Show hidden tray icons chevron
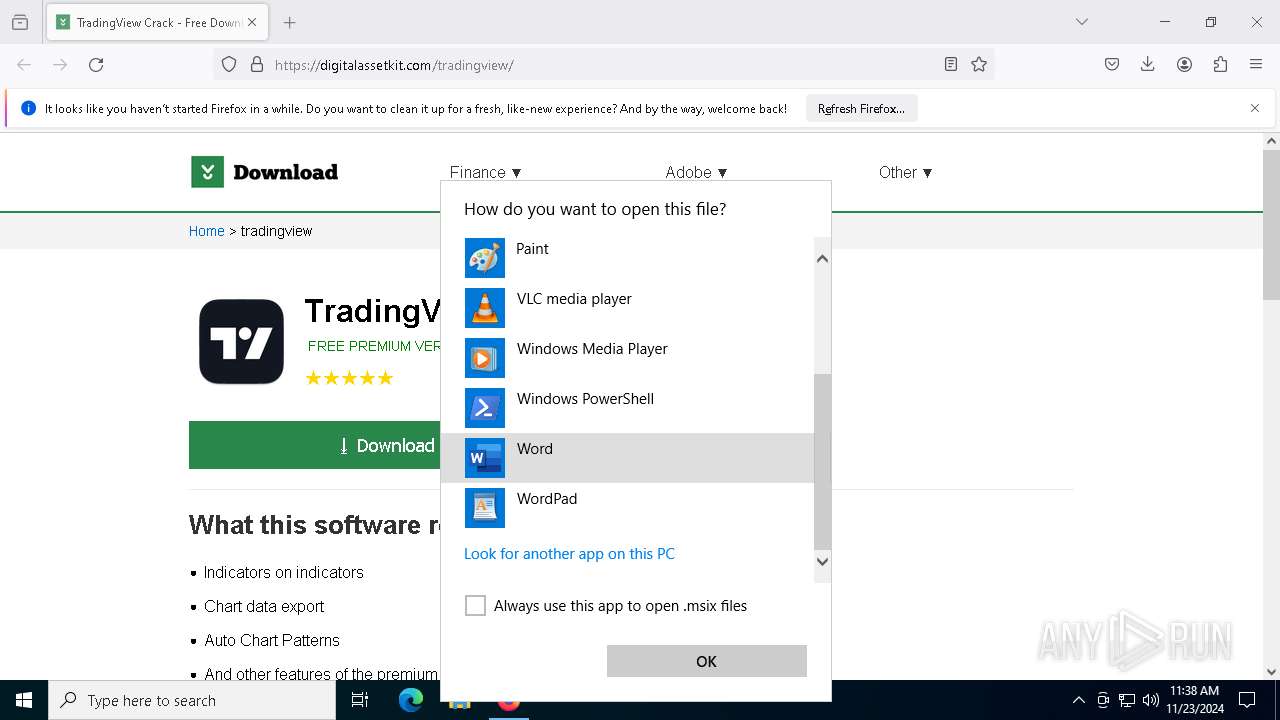Screen dimensions: 1280x720 1079,700
